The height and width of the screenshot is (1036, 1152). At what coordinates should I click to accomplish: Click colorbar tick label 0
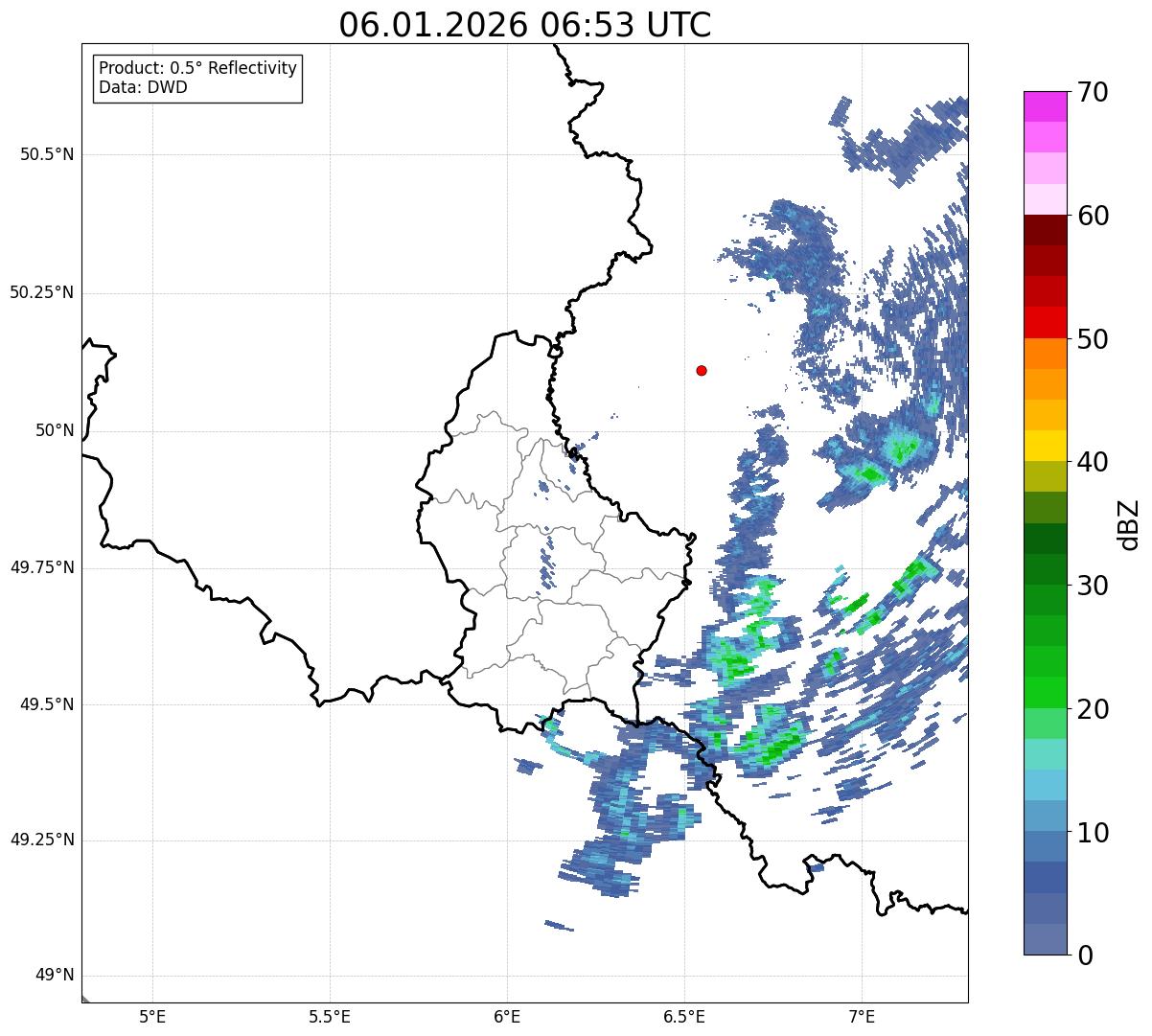[1086, 955]
